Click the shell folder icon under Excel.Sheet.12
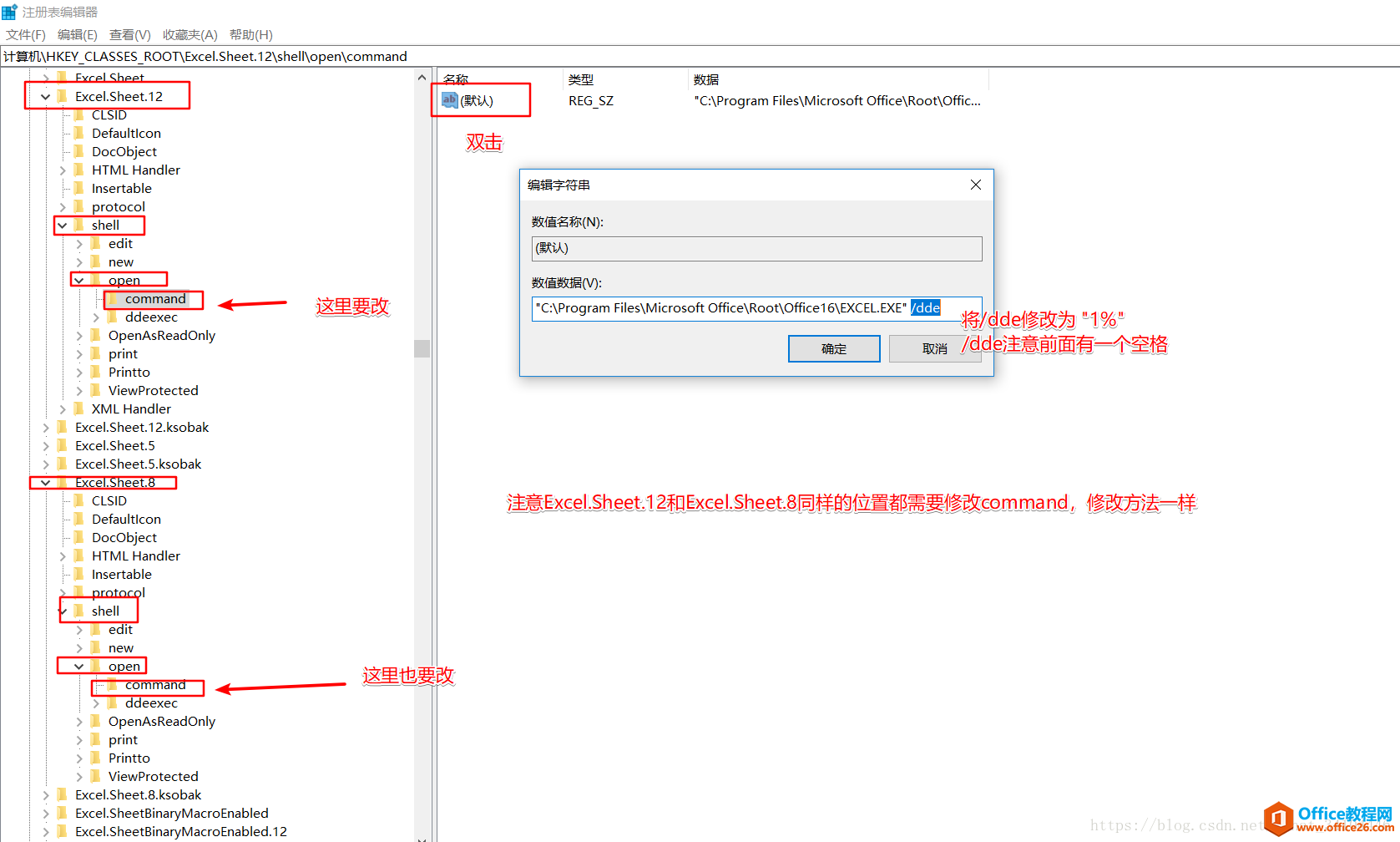Viewport: 1400px width, 842px height. tap(79, 225)
